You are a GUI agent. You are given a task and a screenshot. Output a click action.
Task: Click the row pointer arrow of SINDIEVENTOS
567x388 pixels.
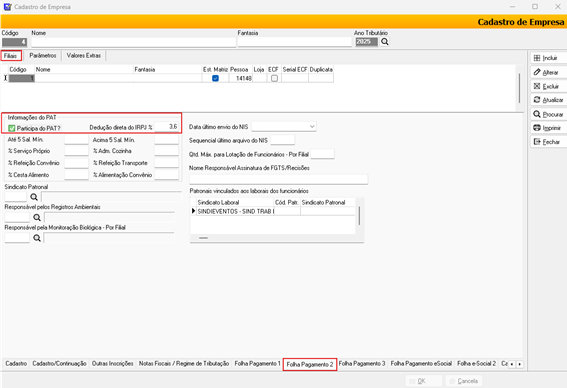tap(193, 211)
